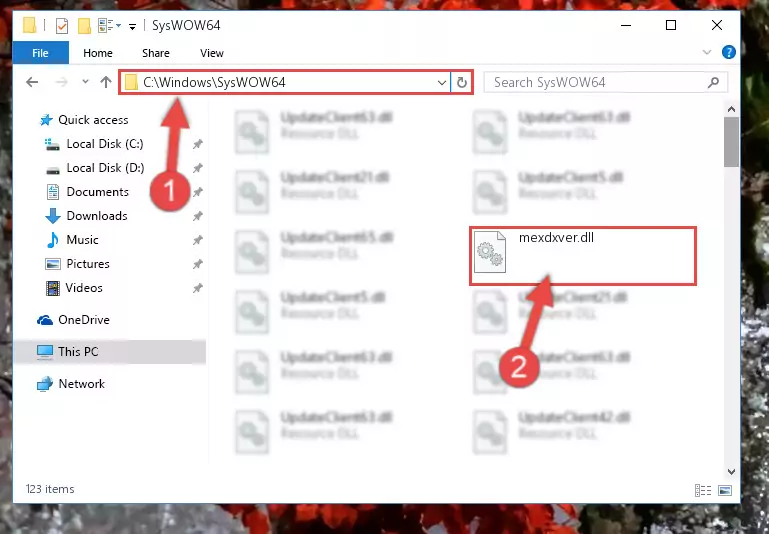The width and height of the screenshot is (769, 534).
Task: Click the search magnifier icon
Action: (x=713, y=82)
